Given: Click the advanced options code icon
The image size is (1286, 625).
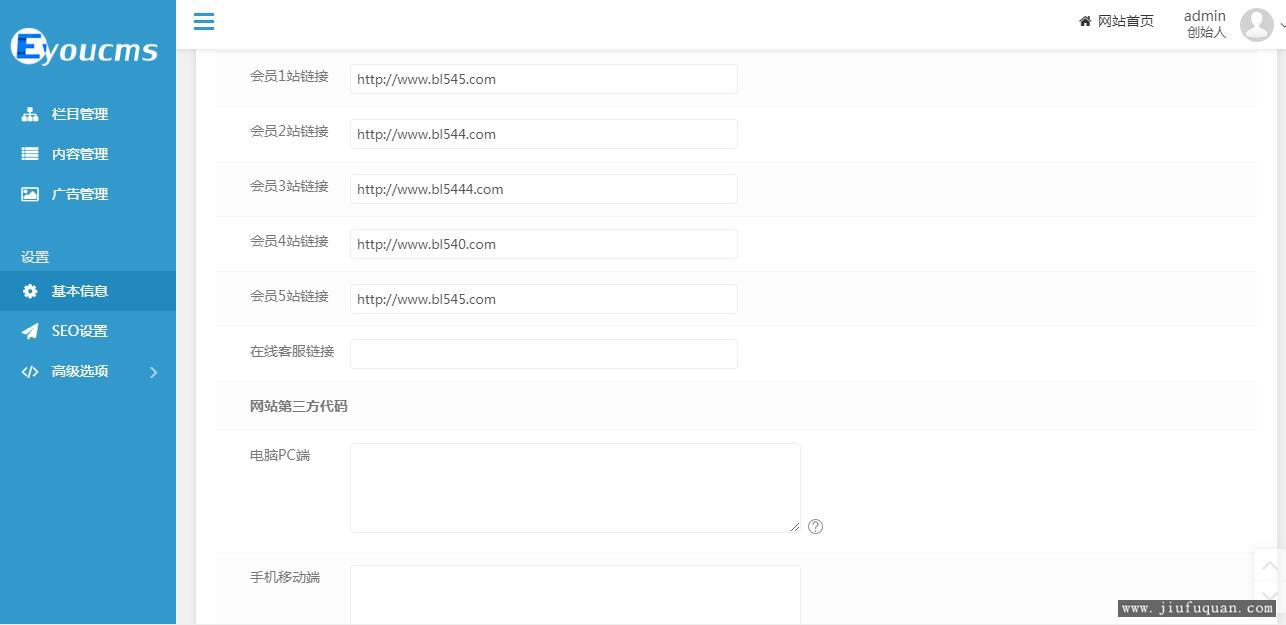Looking at the screenshot, I should 30,371.
